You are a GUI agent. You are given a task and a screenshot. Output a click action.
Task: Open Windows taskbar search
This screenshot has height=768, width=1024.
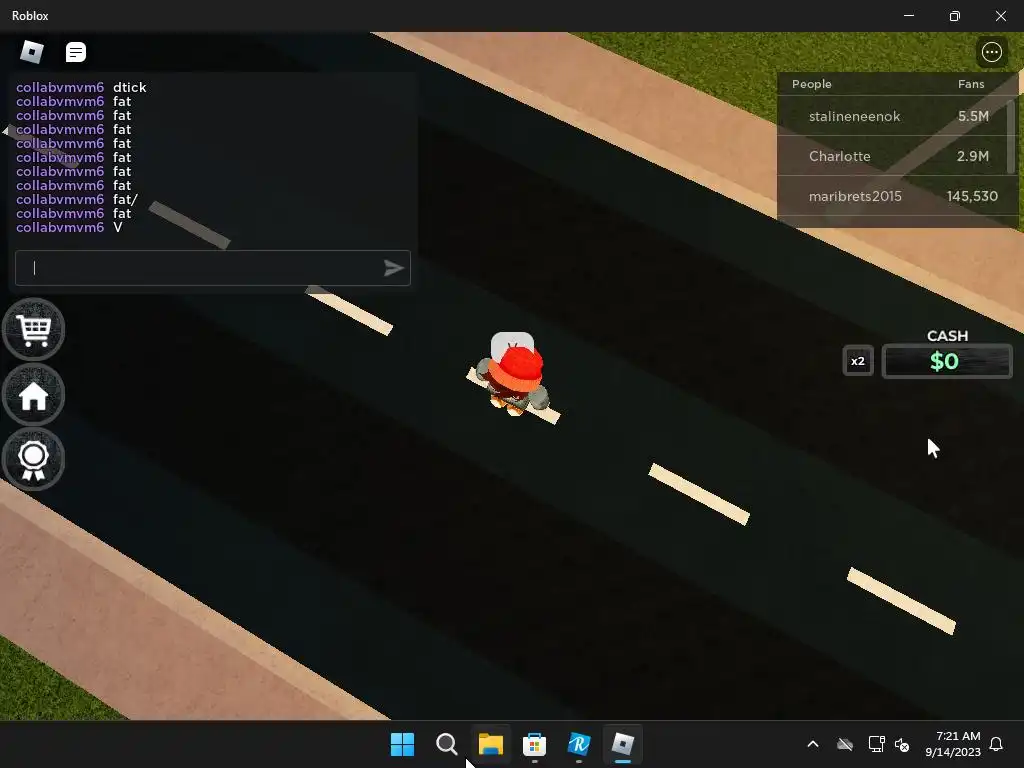447,744
